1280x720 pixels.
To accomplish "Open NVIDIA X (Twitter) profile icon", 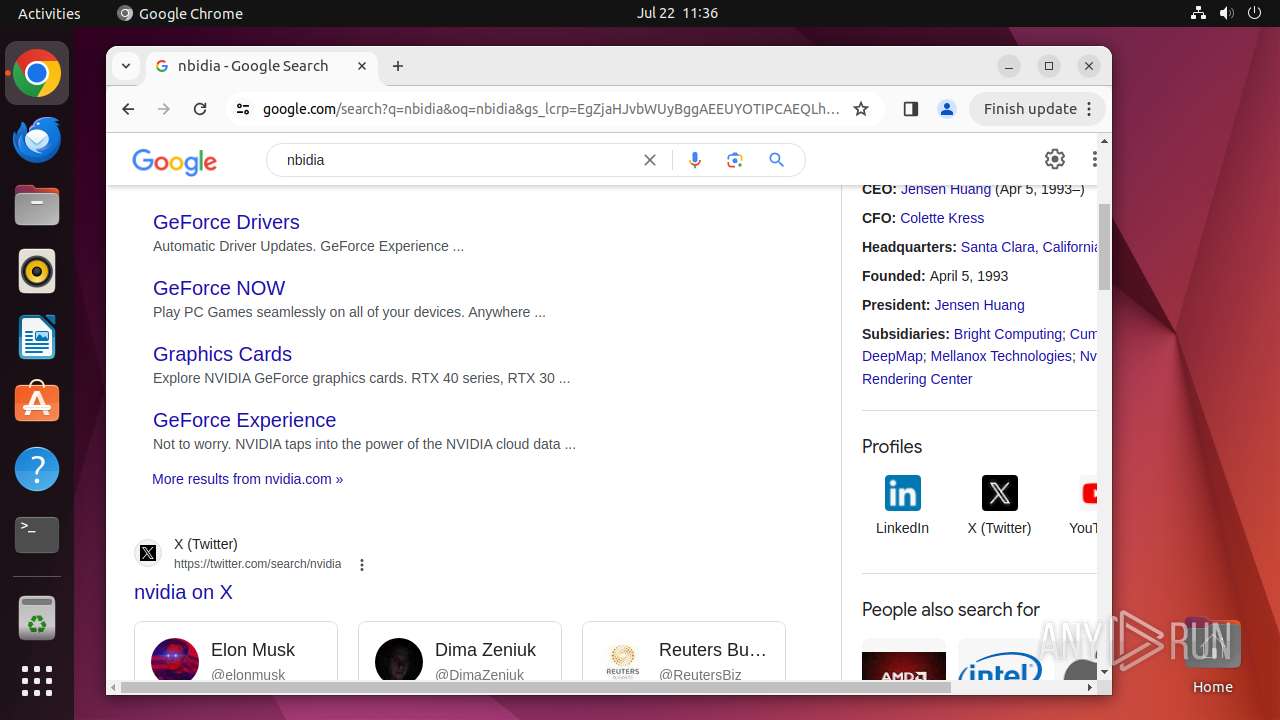I will tap(999, 493).
